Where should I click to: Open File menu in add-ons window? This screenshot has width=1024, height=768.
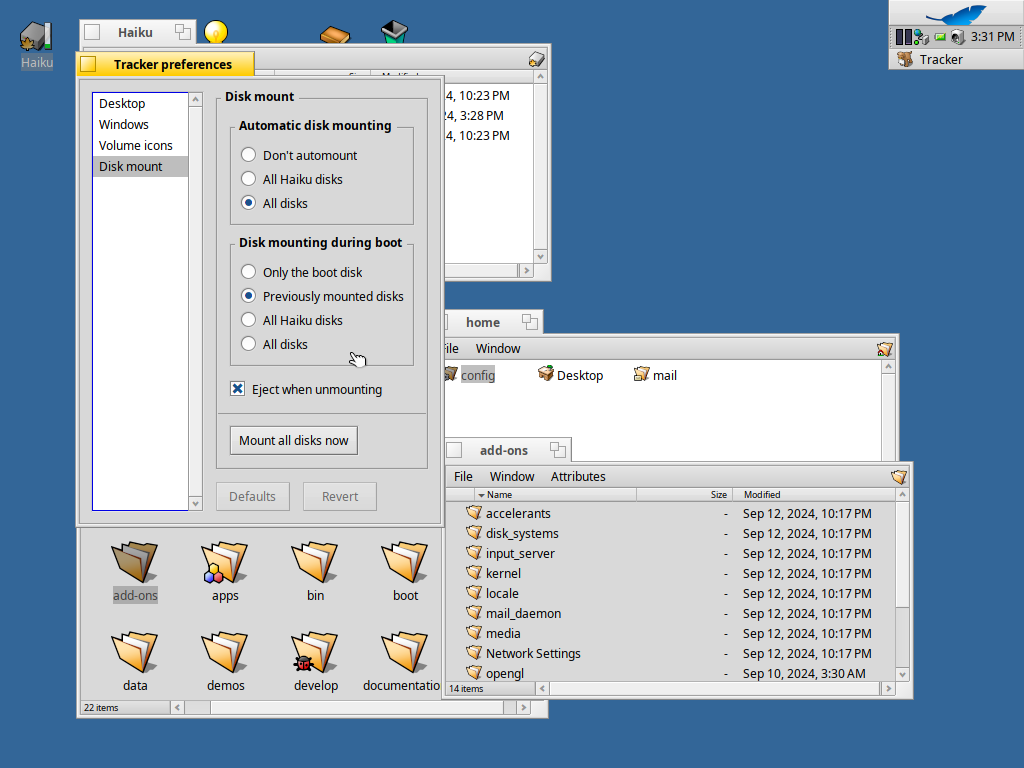pos(463,477)
